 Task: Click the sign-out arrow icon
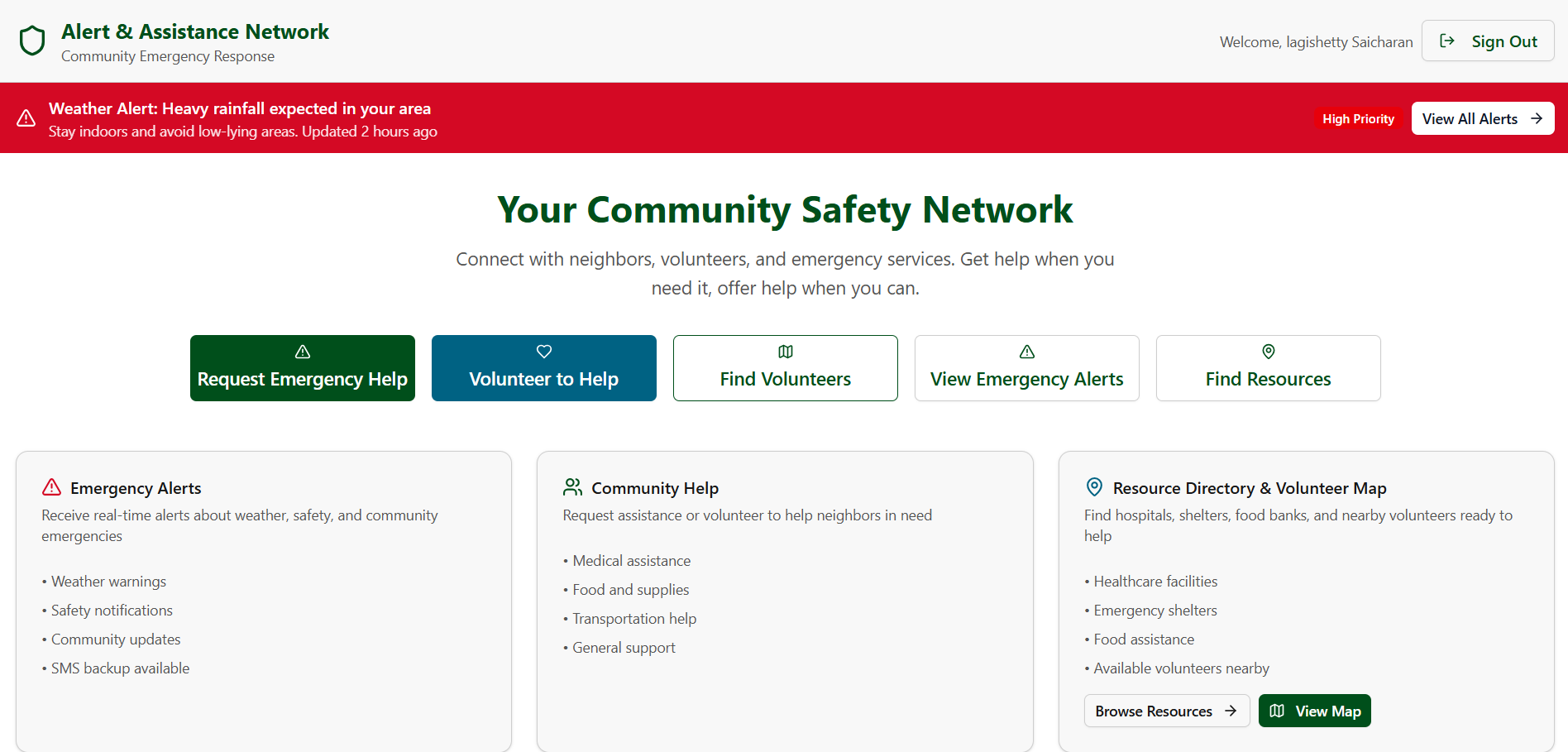point(1447,41)
